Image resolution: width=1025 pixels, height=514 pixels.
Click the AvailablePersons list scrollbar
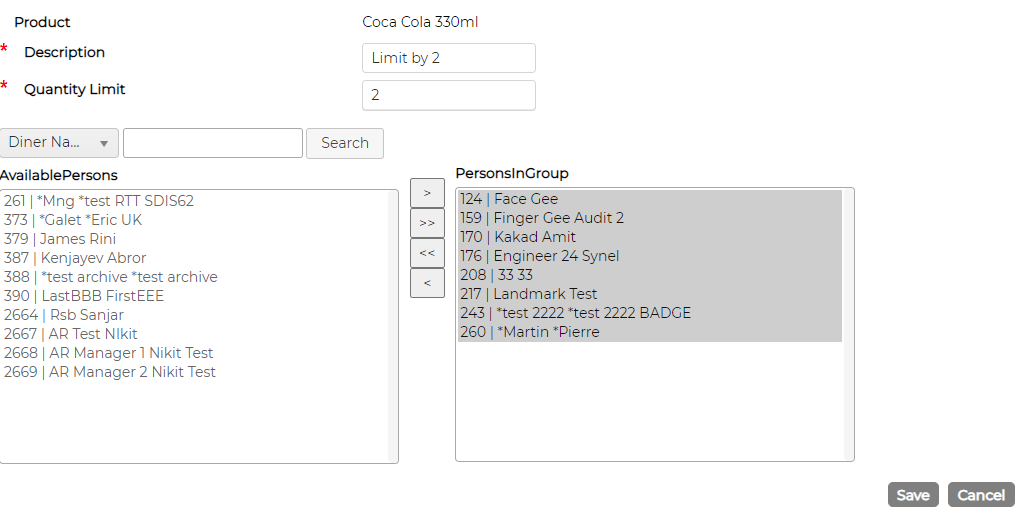392,326
